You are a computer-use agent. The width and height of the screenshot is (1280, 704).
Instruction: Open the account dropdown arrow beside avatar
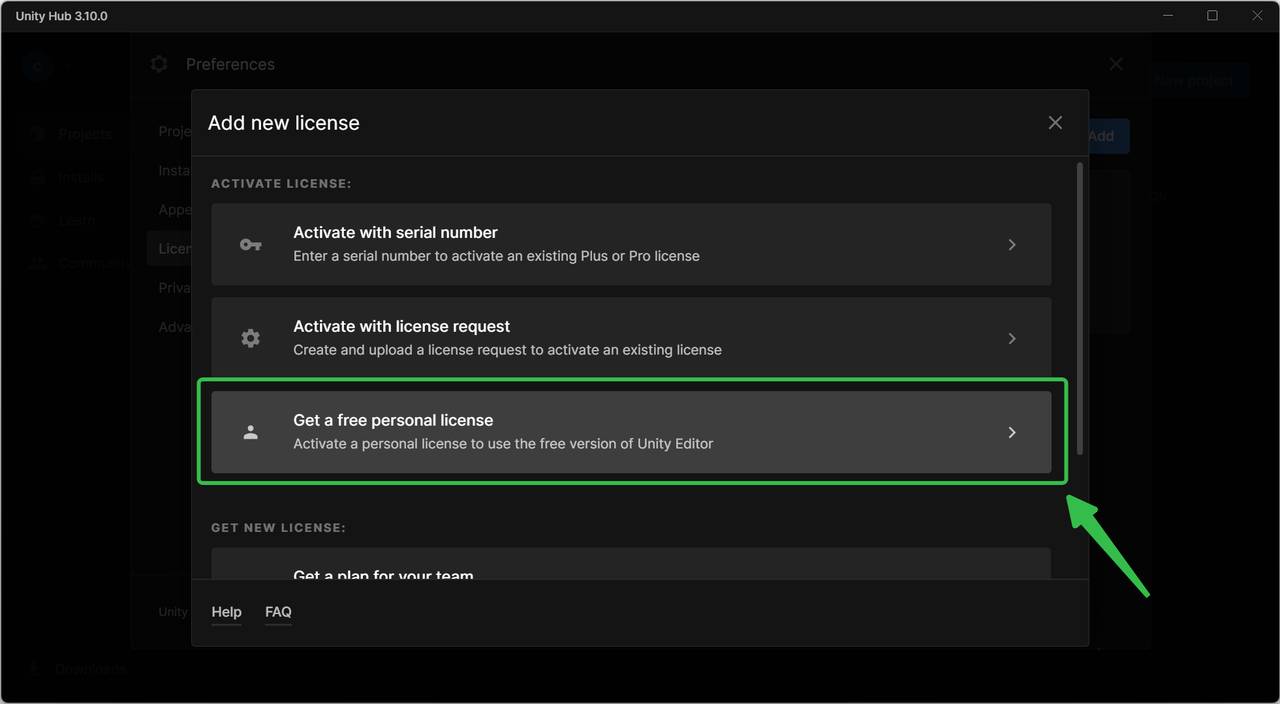[68, 67]
